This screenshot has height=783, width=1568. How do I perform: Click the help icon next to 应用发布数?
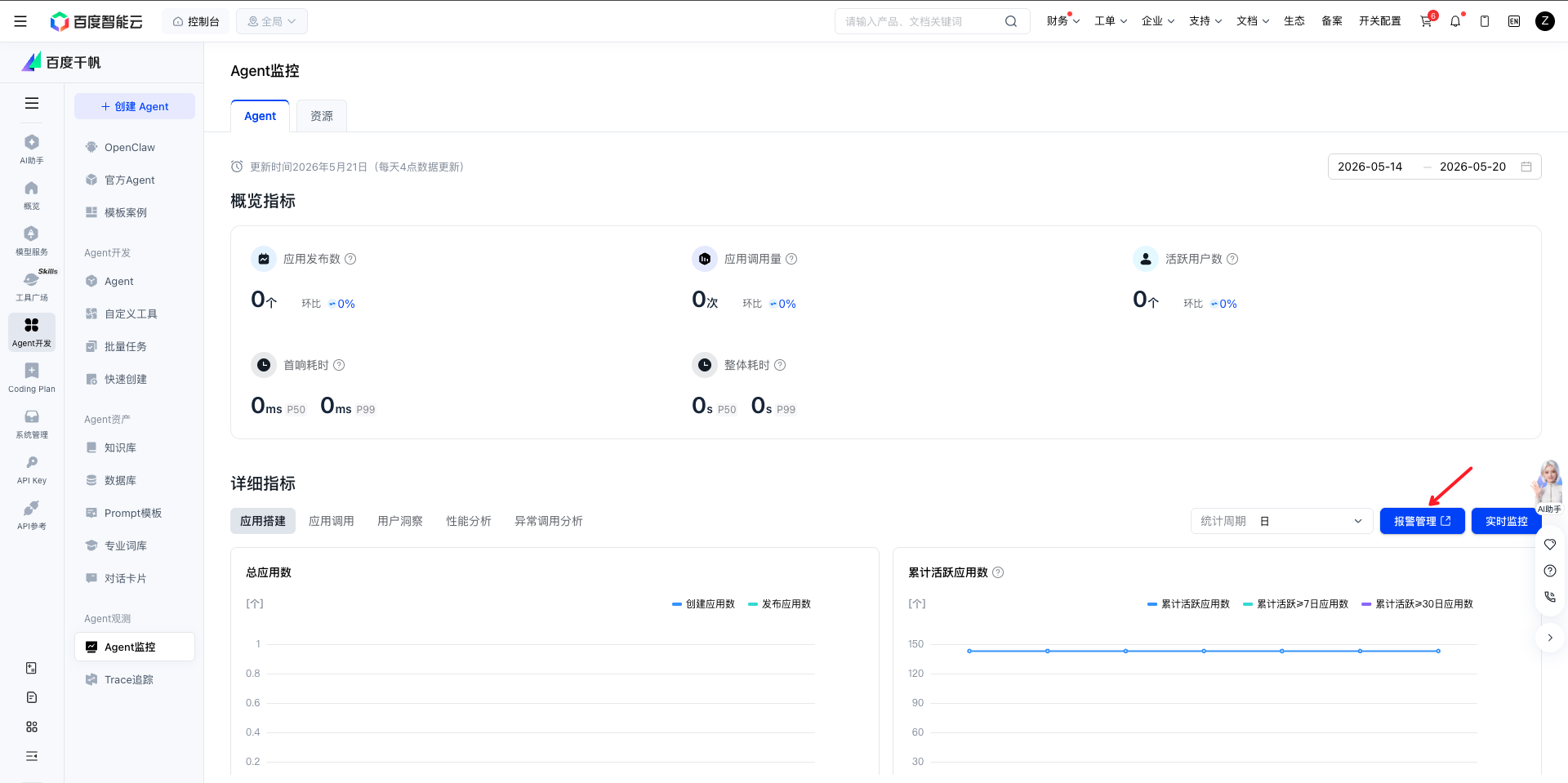coord(350,259)
